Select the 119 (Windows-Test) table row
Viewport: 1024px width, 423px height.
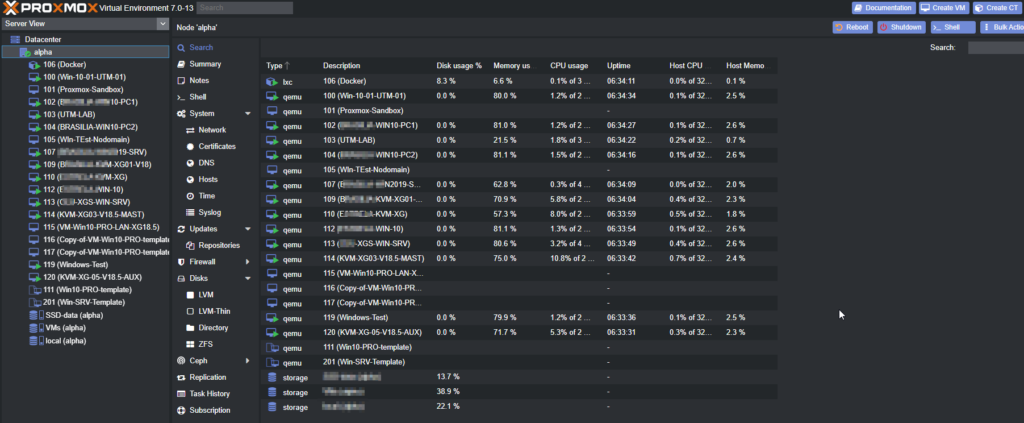click(x=519, y=318)
